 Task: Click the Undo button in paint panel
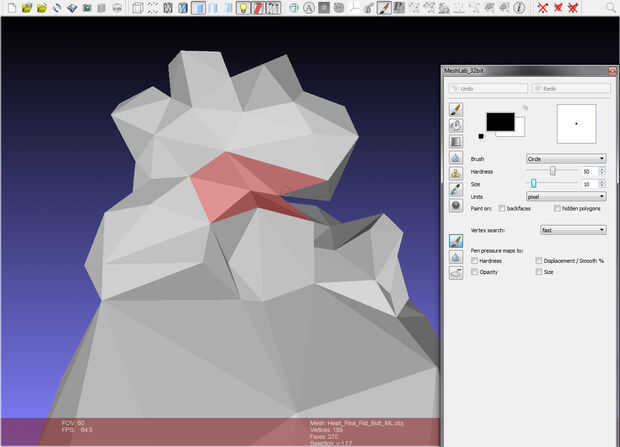[488, 89]
